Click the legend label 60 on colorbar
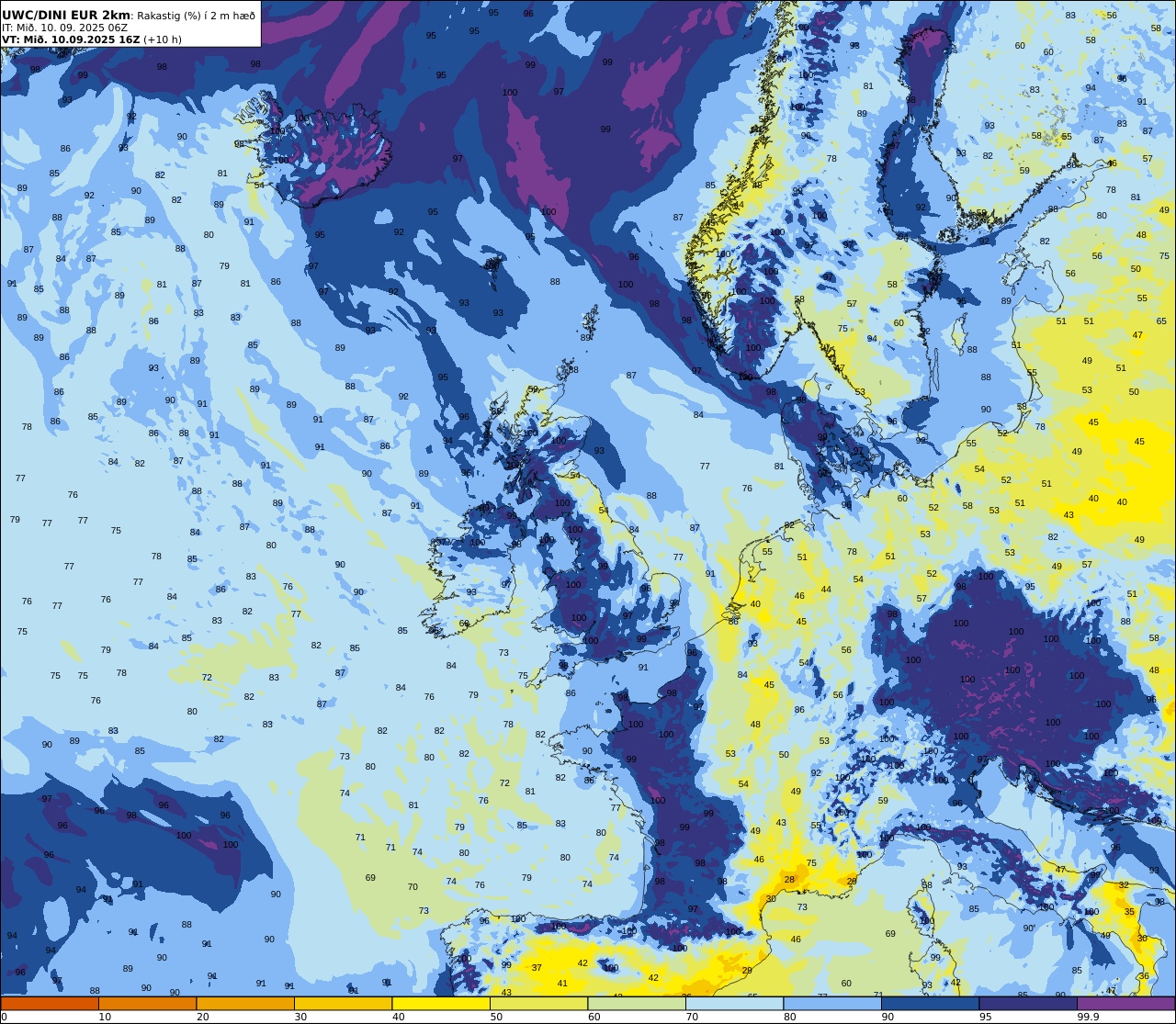1176x1024 pixels. pyautogui.click(x=594, y=1017)
